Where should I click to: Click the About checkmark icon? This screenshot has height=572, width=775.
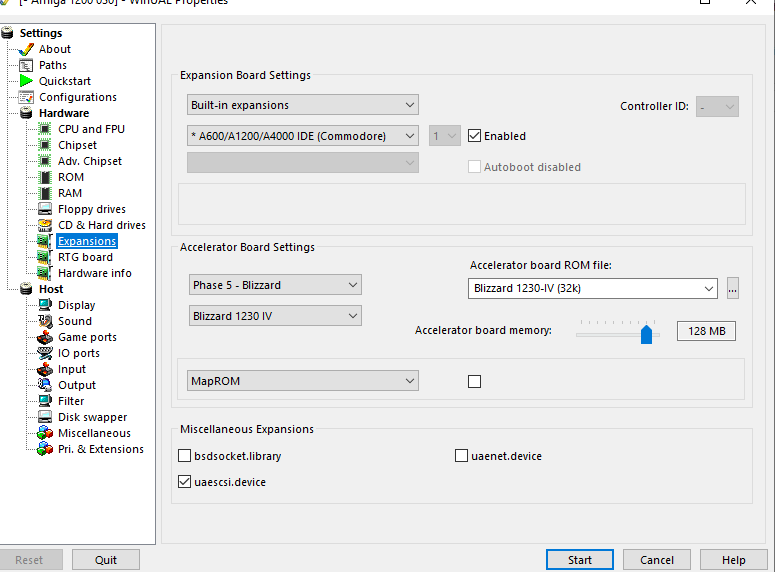[26, 49]
